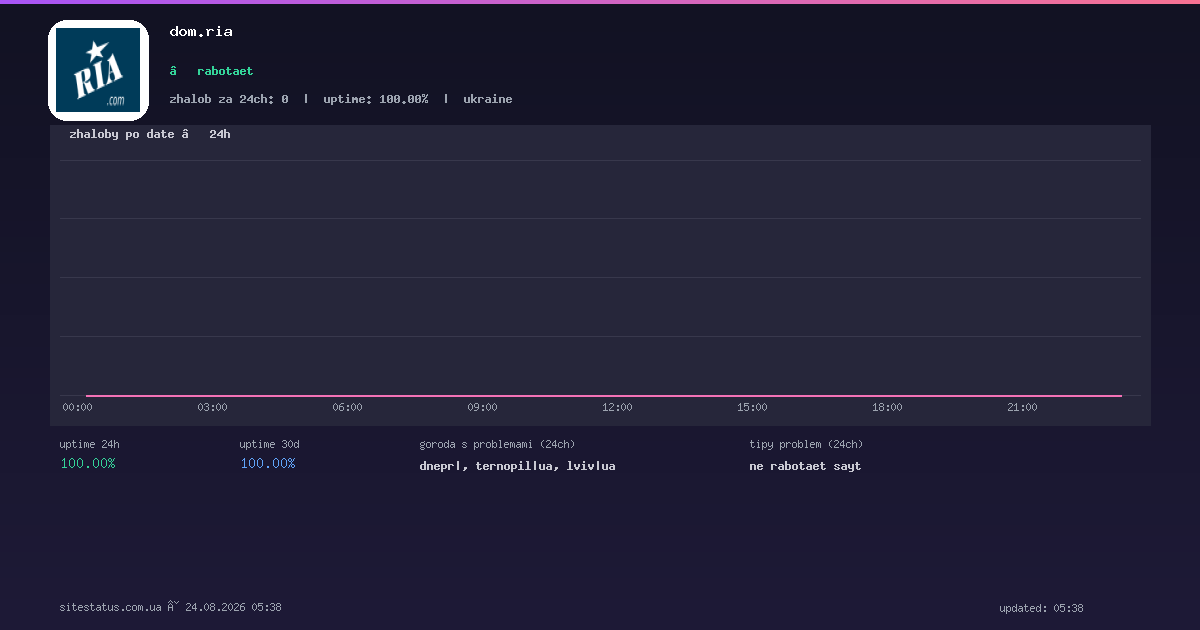Click the cities list 'dneprl, ternopillua, lvivlua'

pos(517,466)
